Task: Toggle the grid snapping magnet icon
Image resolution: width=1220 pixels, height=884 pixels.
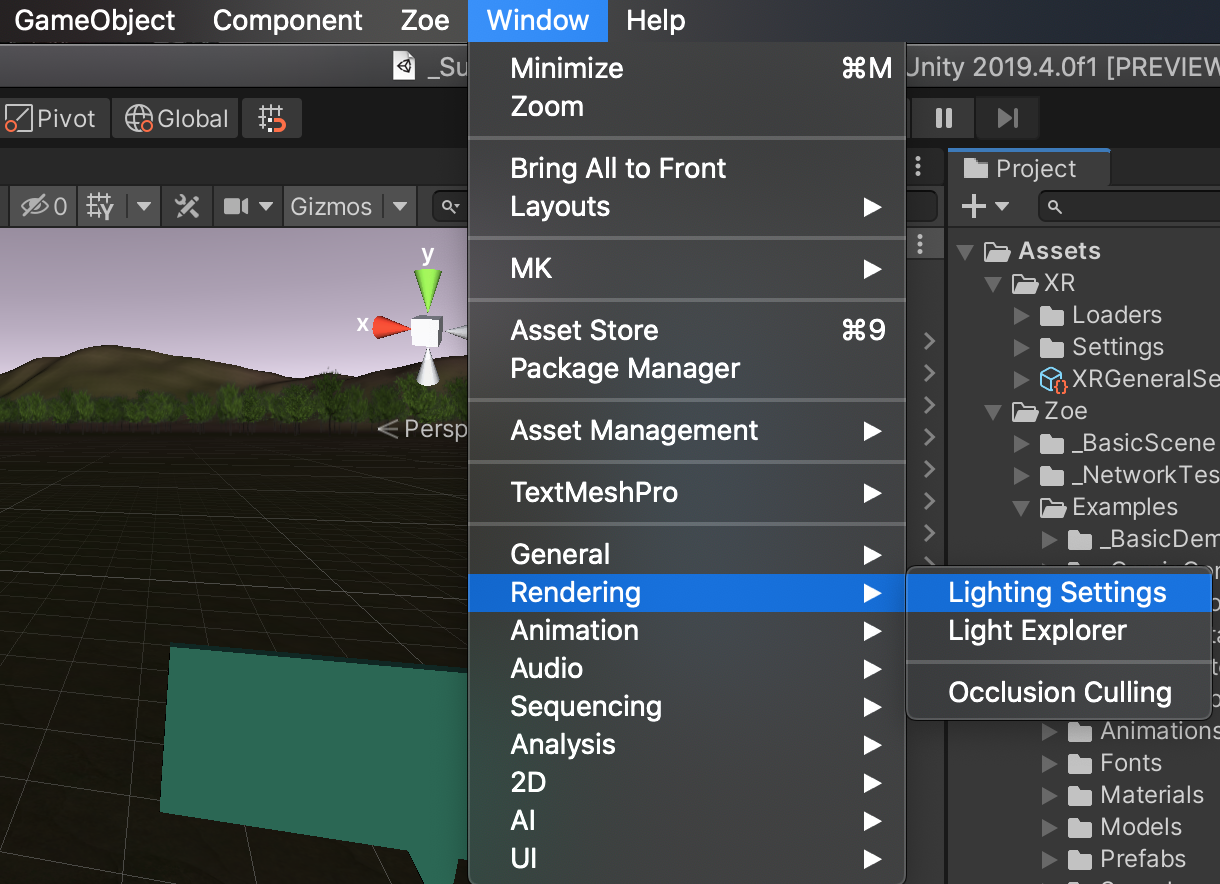Action: coord(272,119)
